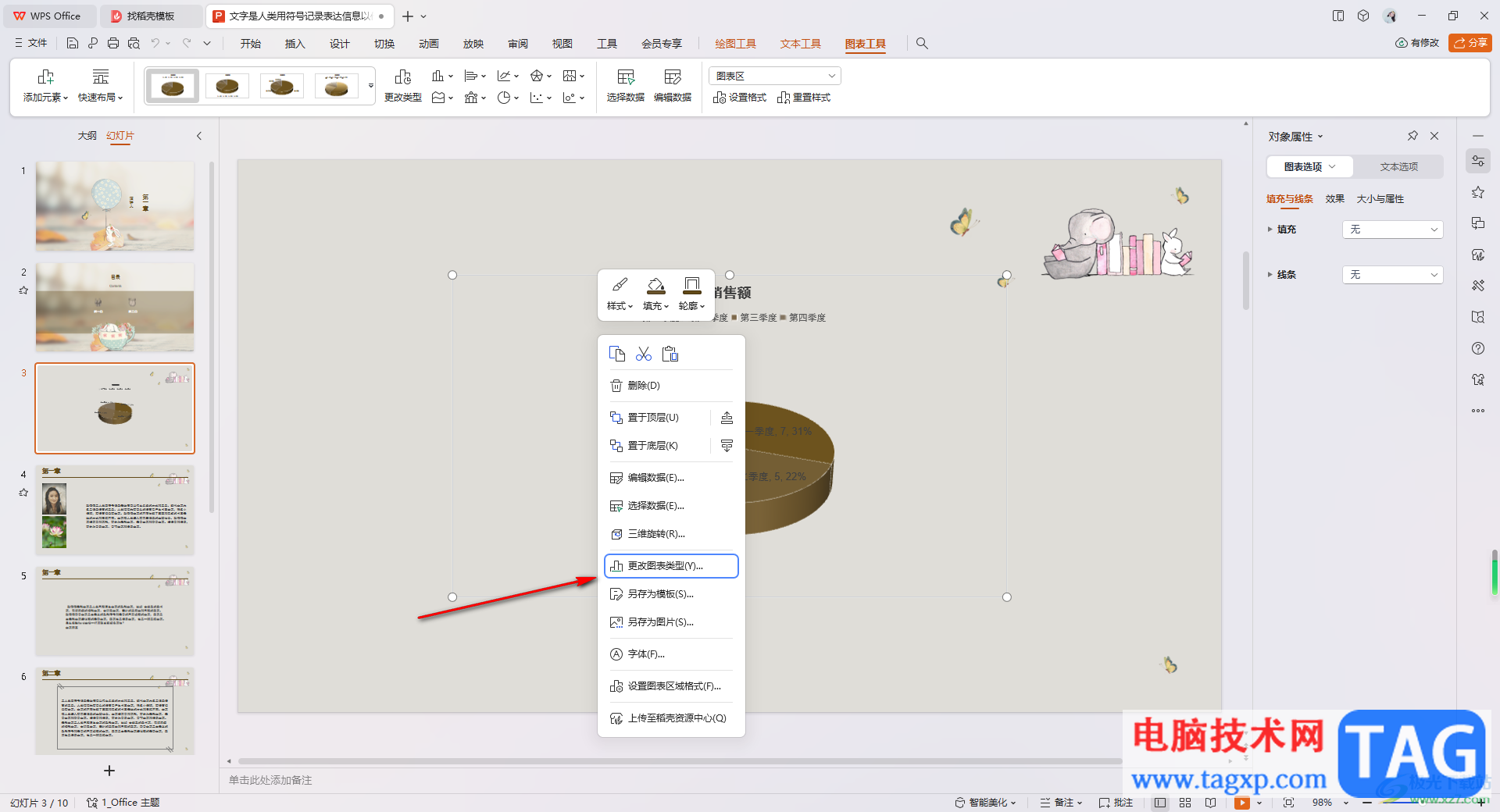Viewport: 1500px width, 812px height.
Task: Click the 重置样式 button
Action: pos(803,98)
